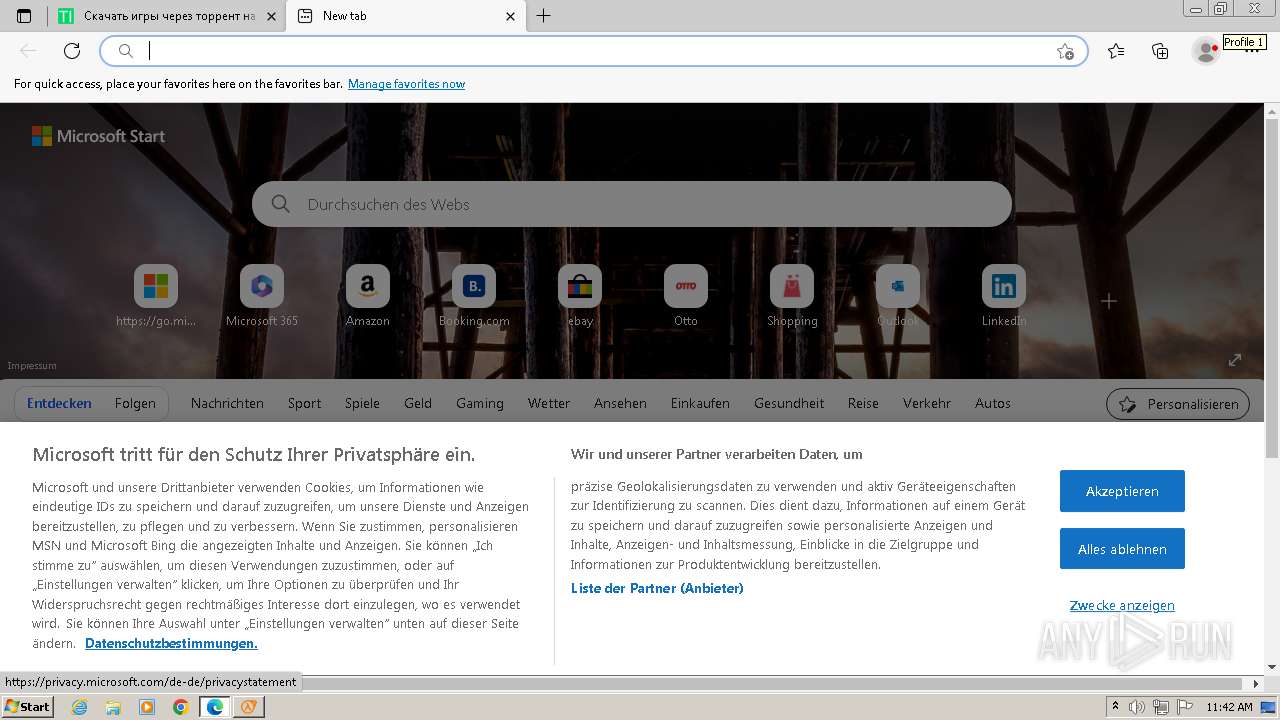Viewport: 1280px width, 720px height.
Task: Click the Impressum link
Action: (x=32, y=366)
